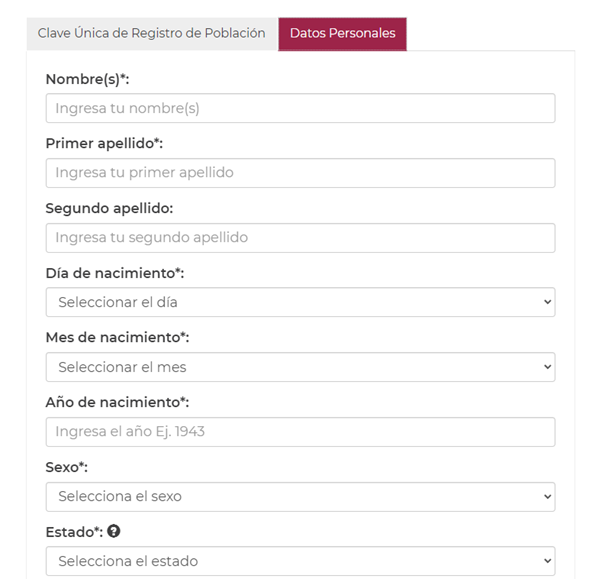Open the Seleccionar el día dropdown
589x579 pixels.
click(301, 302)
